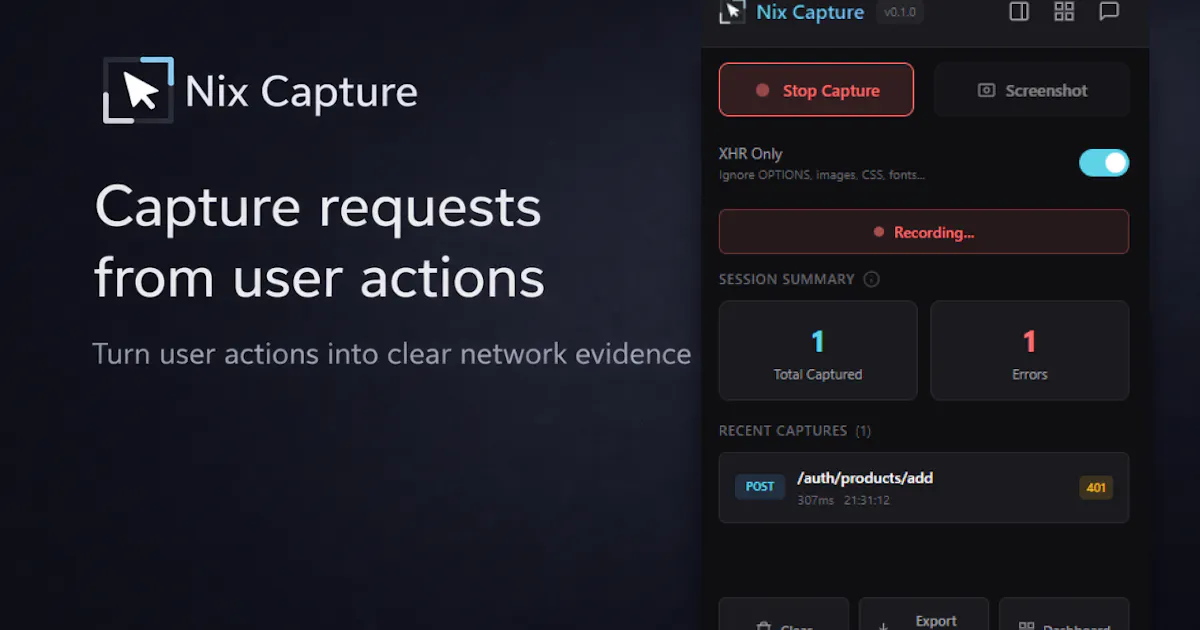Click the v0.1.0 version badge

pyautogui.click(x=899, y=12)
